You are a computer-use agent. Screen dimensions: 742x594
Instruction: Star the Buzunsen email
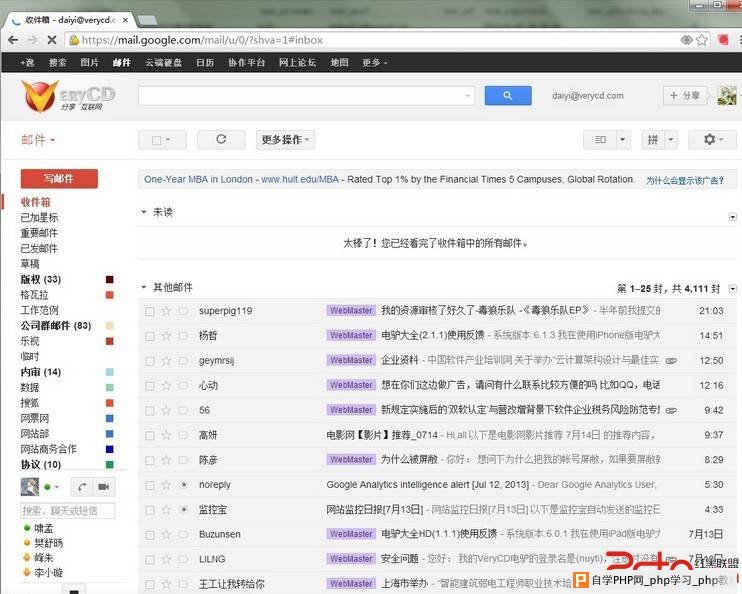[166, 534]
